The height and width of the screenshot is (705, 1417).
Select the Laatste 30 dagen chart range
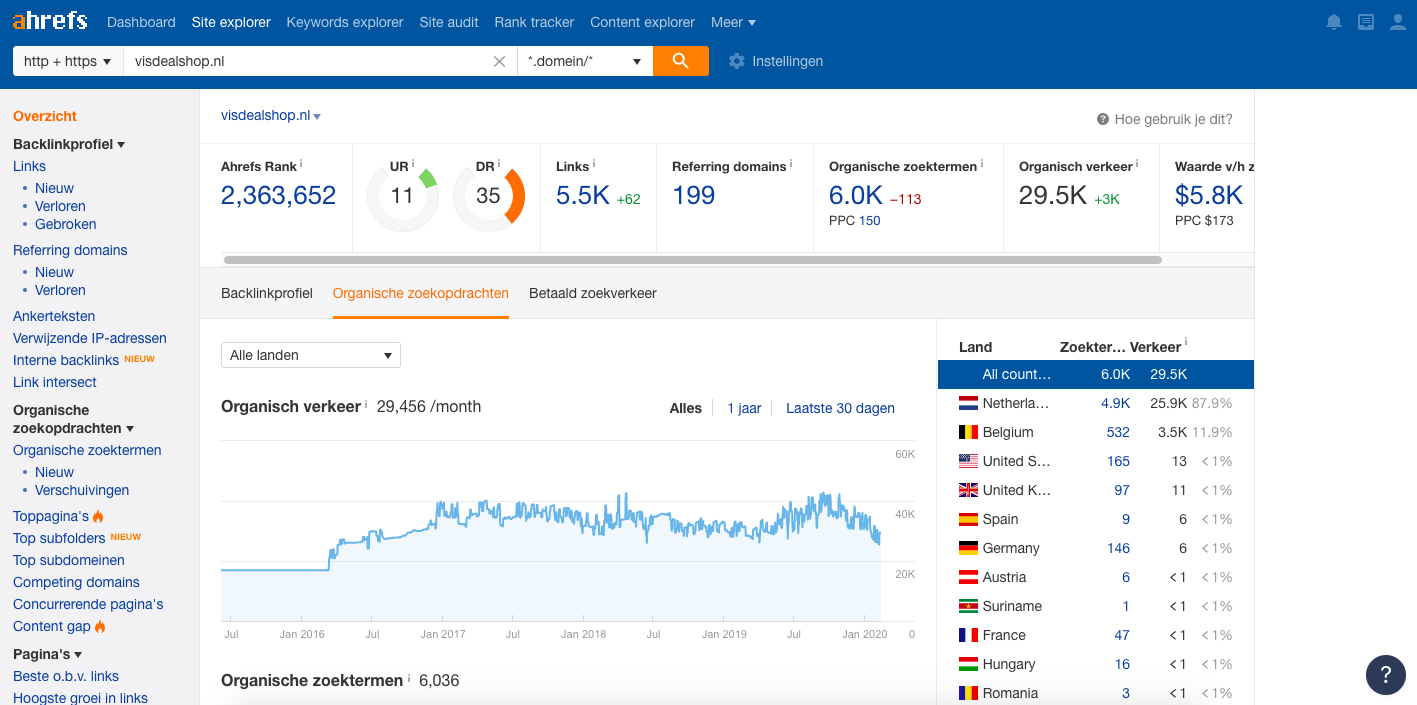coord(840,408)
